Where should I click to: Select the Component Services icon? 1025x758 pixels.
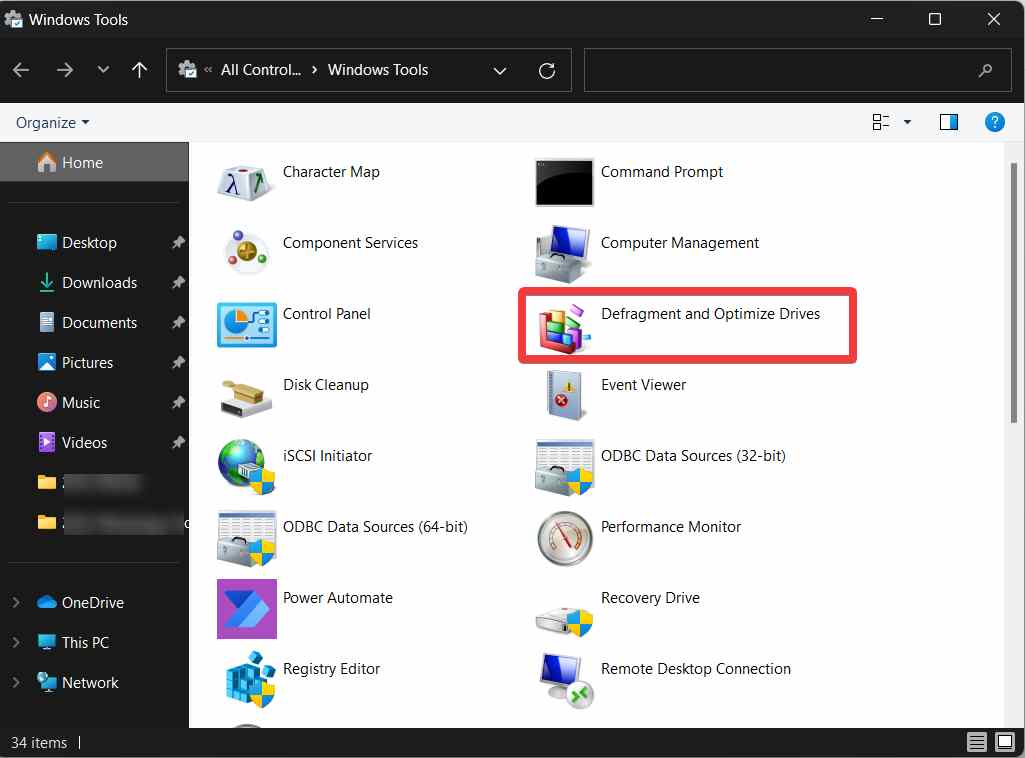(x=246, y=252)
